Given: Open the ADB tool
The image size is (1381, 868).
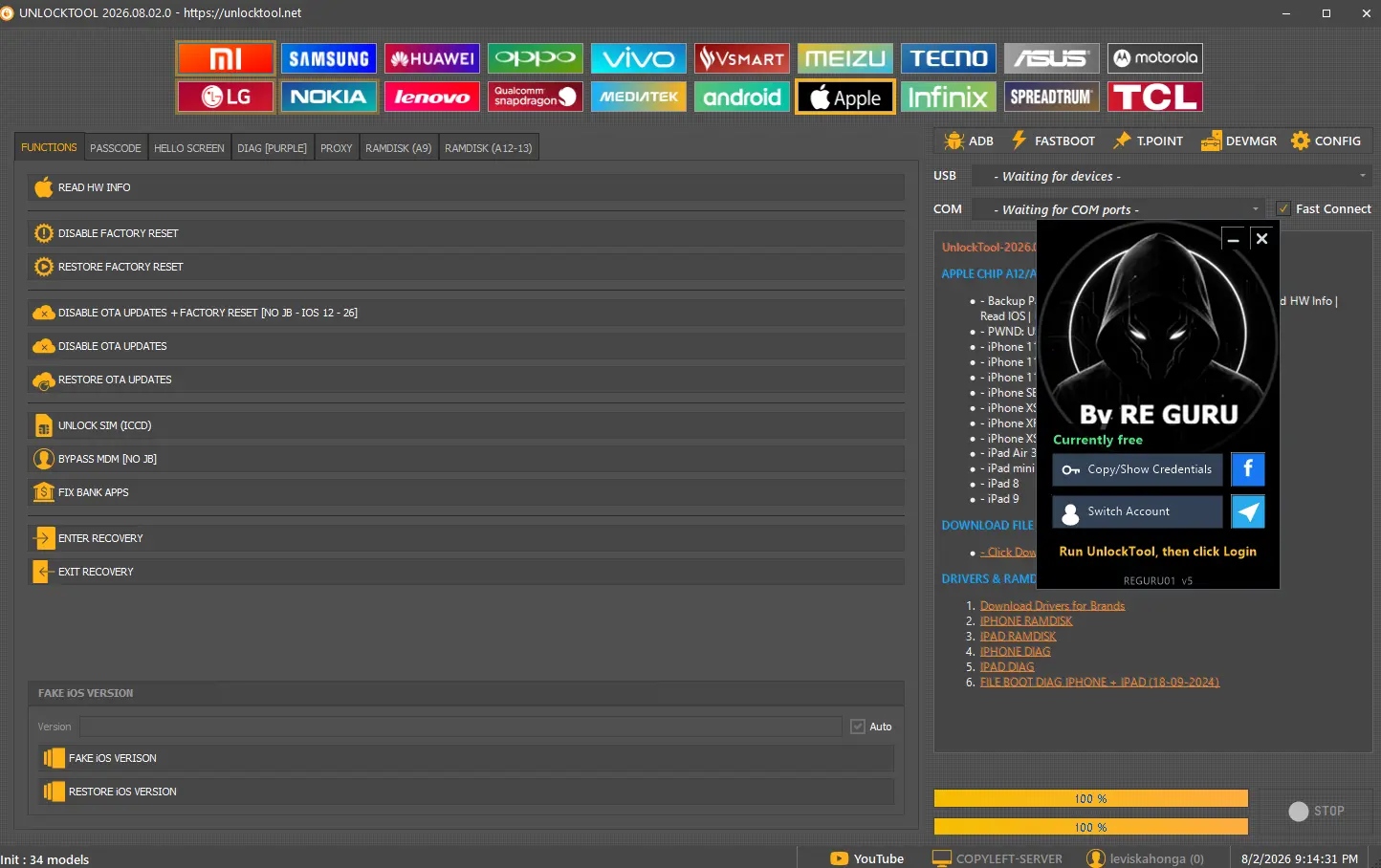Looking at the screenshot, I should click(969, 141).
